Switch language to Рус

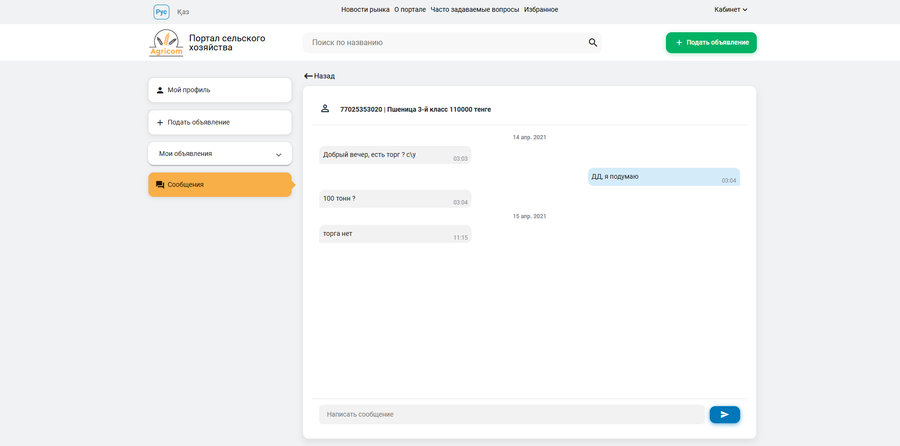(161, 11)
